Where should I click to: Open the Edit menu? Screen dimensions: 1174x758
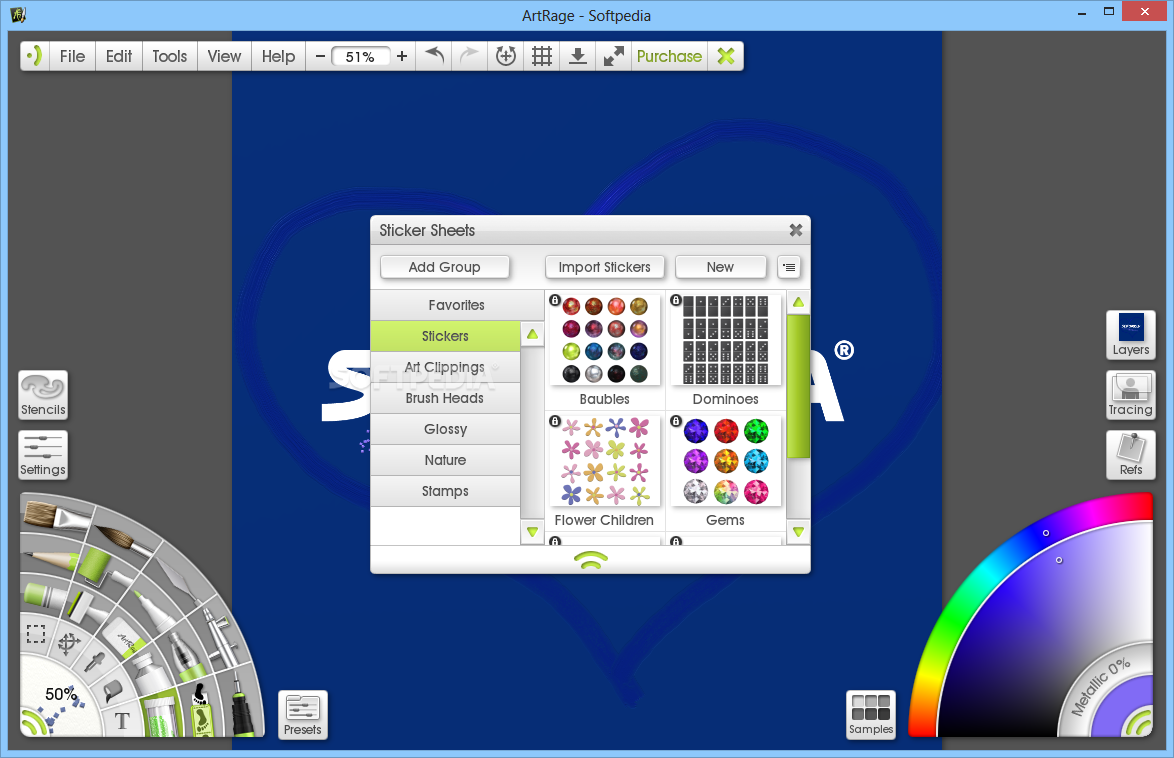119,56
